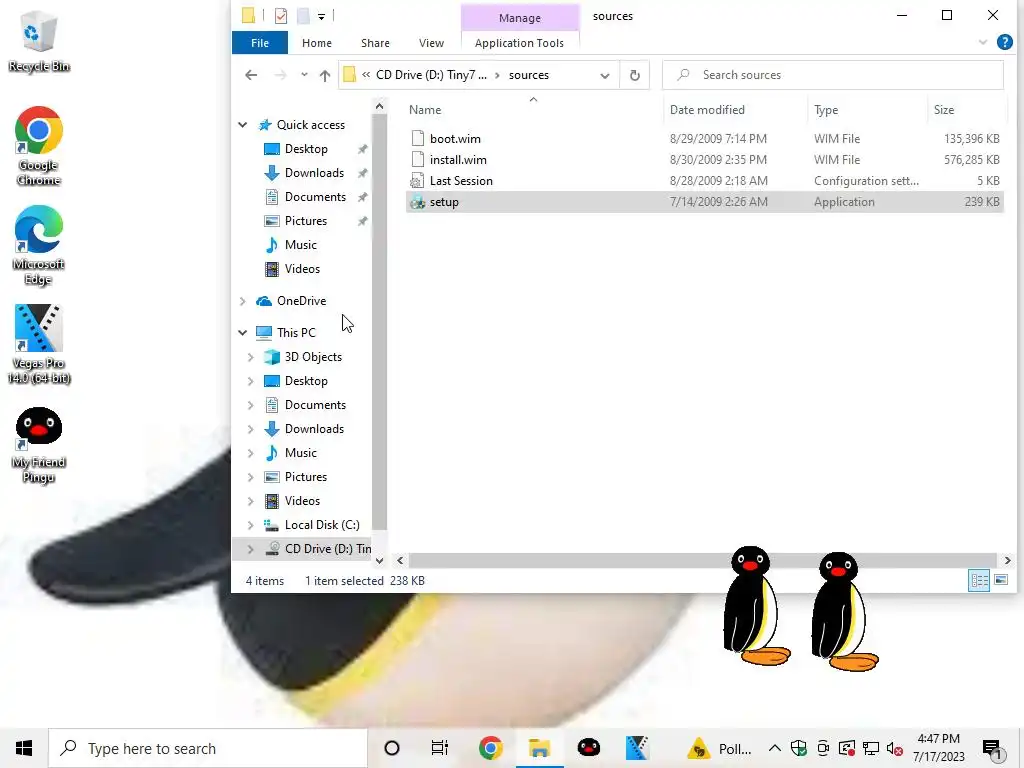Click the muted volume tray icon

coord(895,749)
